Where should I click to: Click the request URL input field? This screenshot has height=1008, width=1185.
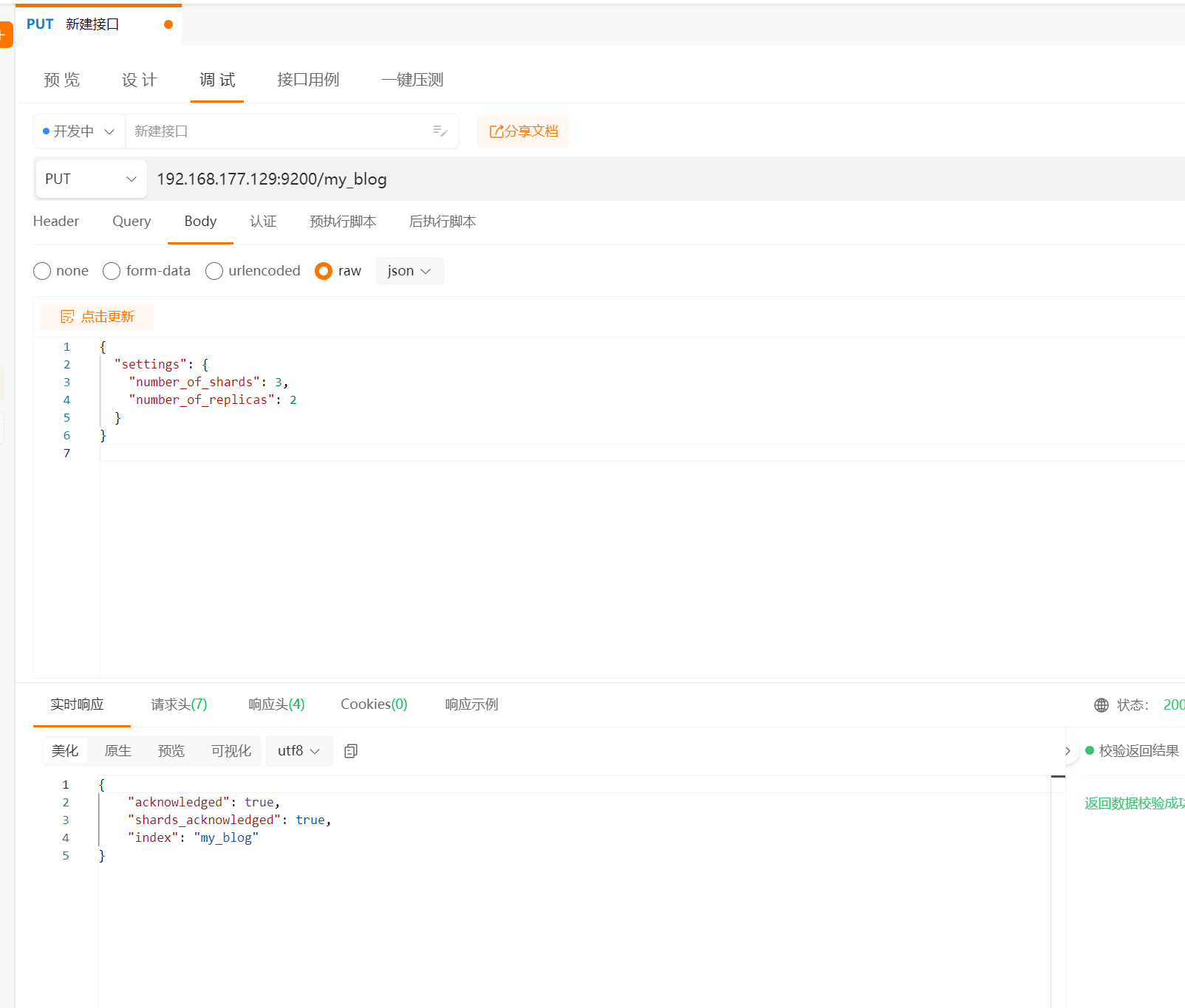click(591, 179)
